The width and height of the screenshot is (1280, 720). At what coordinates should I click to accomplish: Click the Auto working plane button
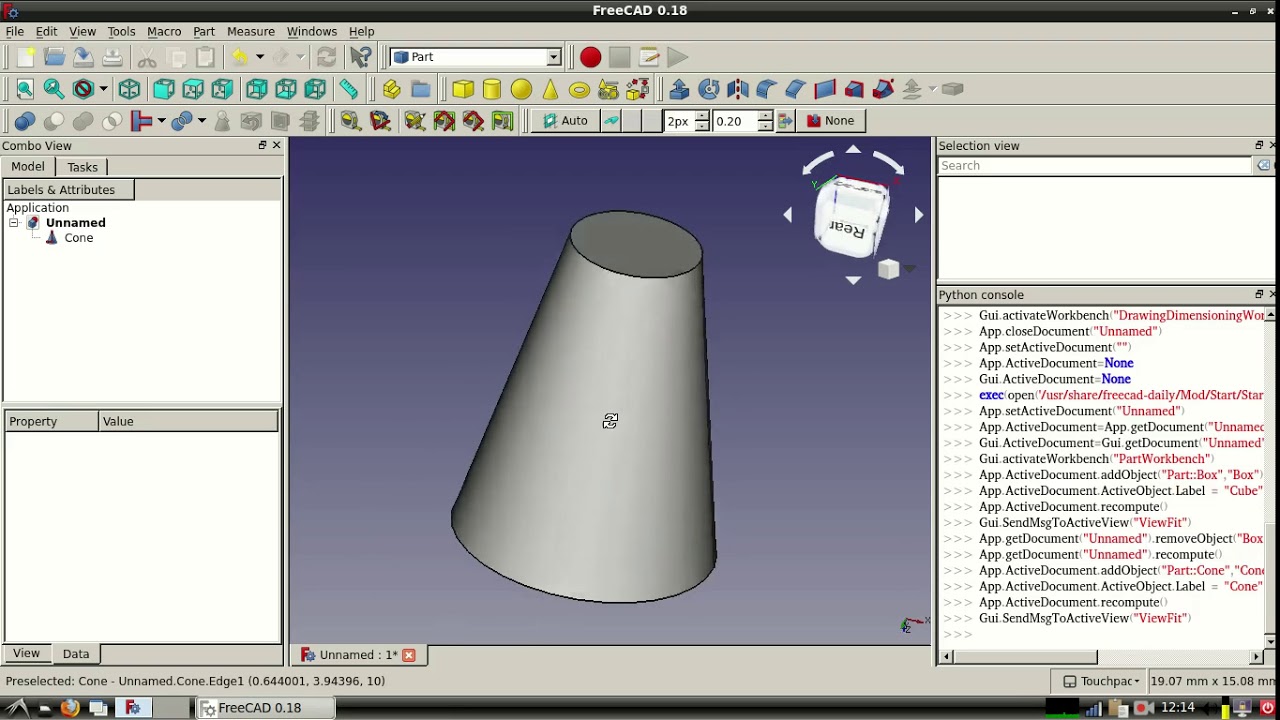(x=565, y=121)
